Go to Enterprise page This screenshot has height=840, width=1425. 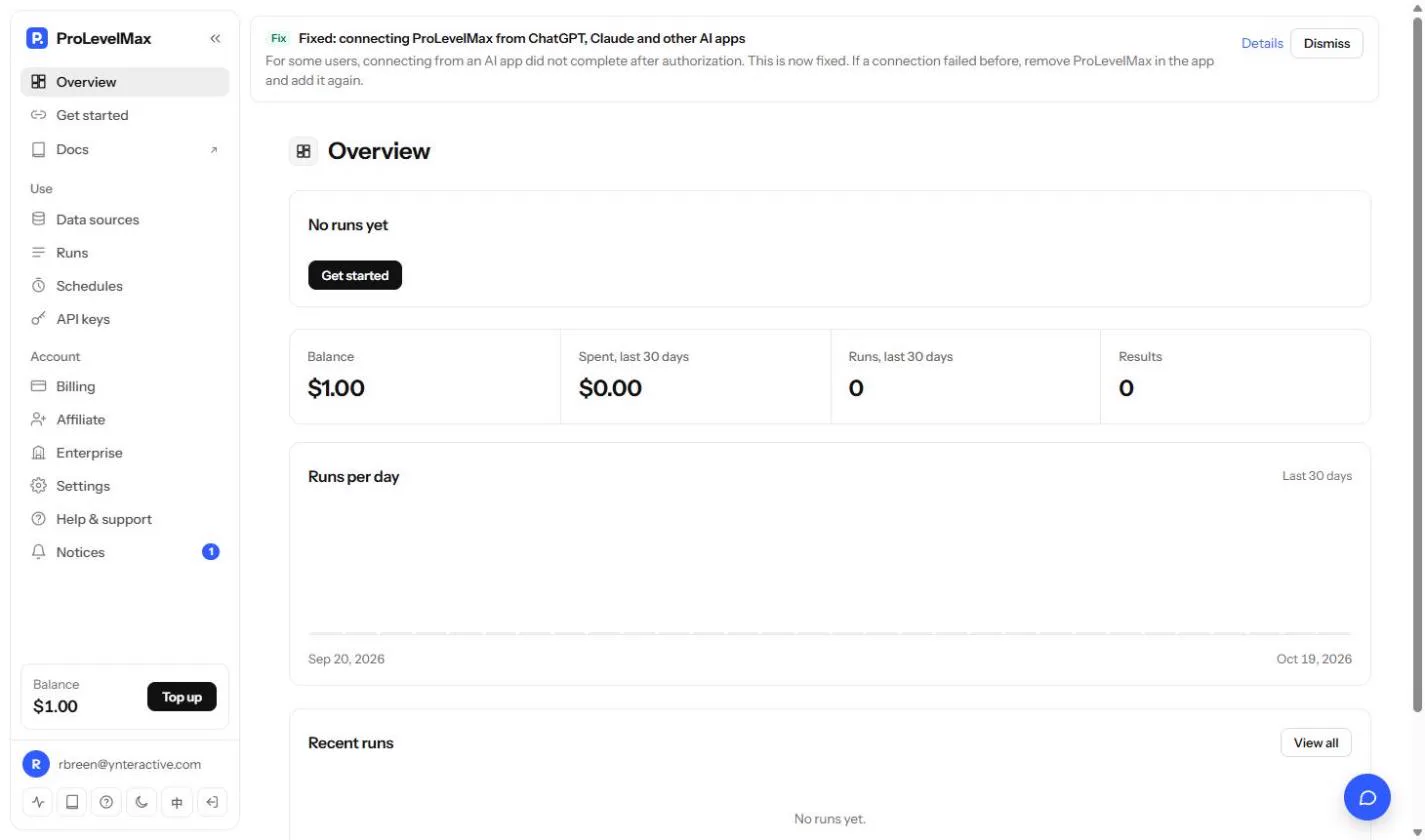125,453
